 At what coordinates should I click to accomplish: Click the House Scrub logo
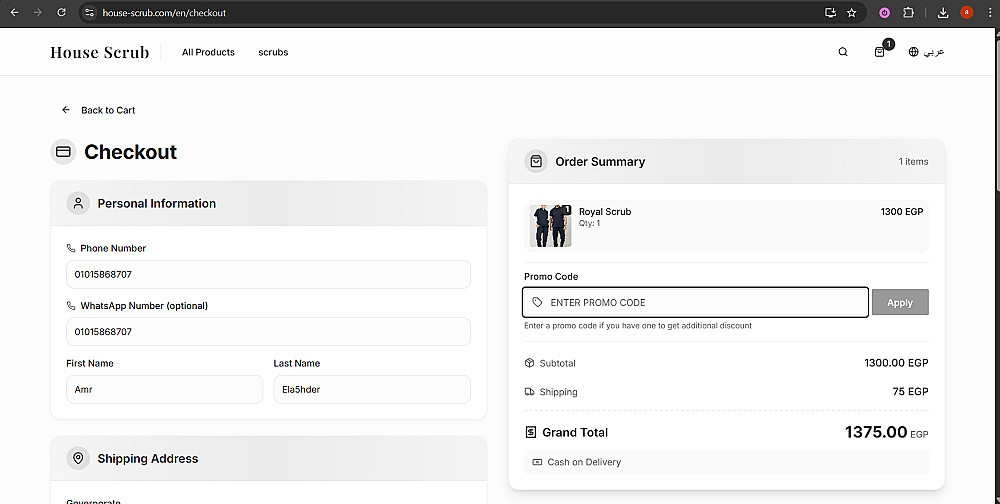[99, 52]
